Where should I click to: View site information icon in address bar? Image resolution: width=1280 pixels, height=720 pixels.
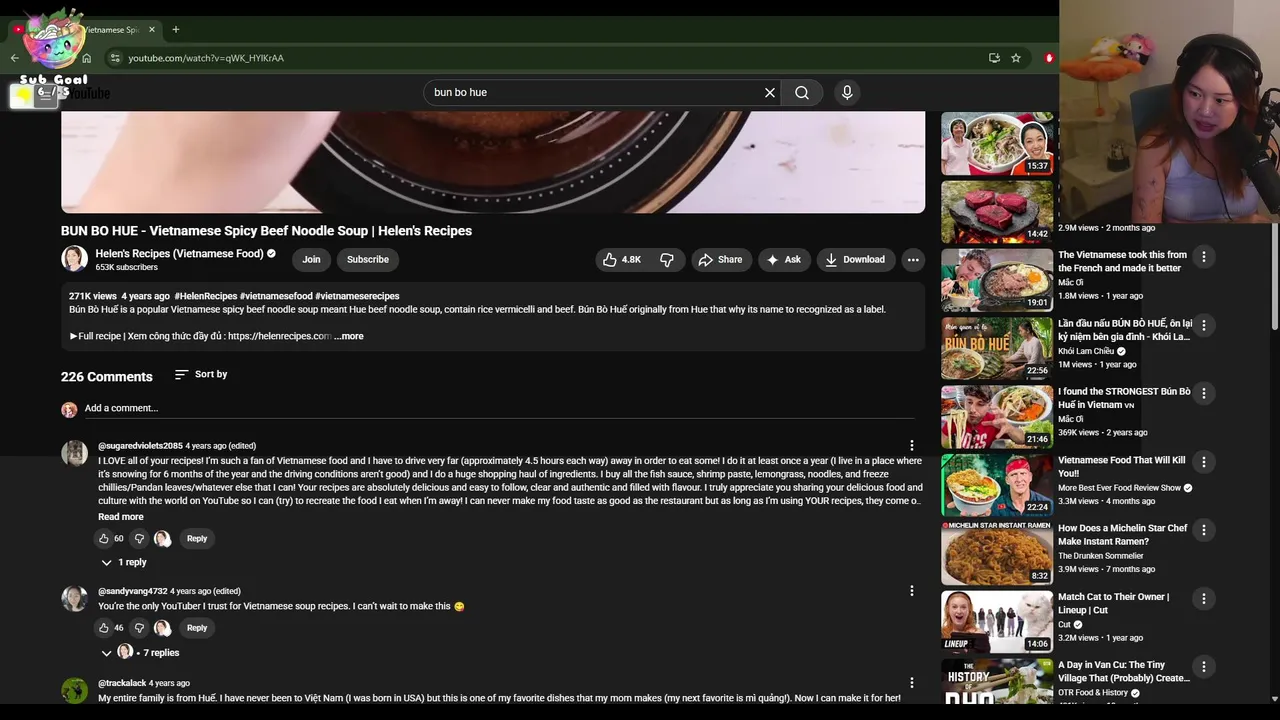(x=115, y=58)
